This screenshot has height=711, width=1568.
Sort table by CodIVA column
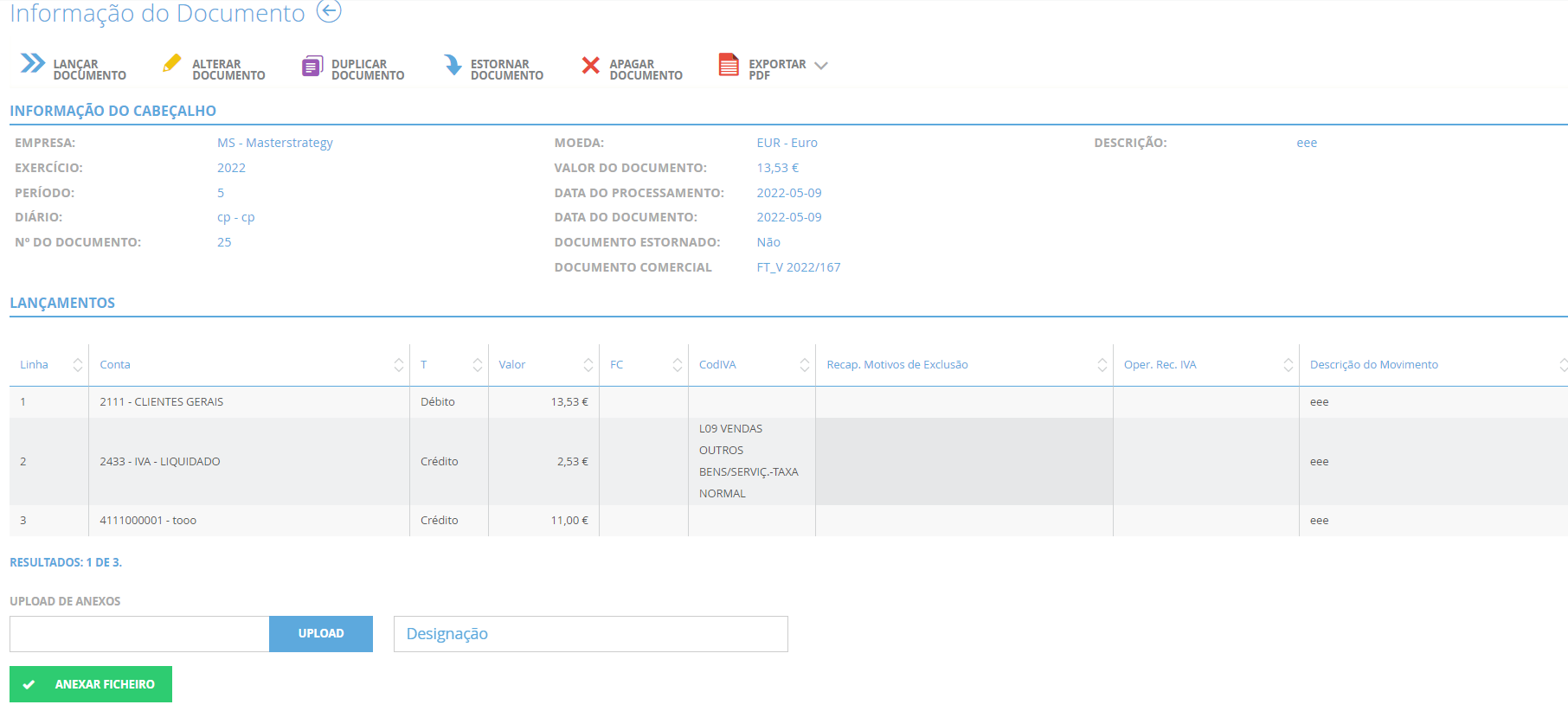[805, 365]
